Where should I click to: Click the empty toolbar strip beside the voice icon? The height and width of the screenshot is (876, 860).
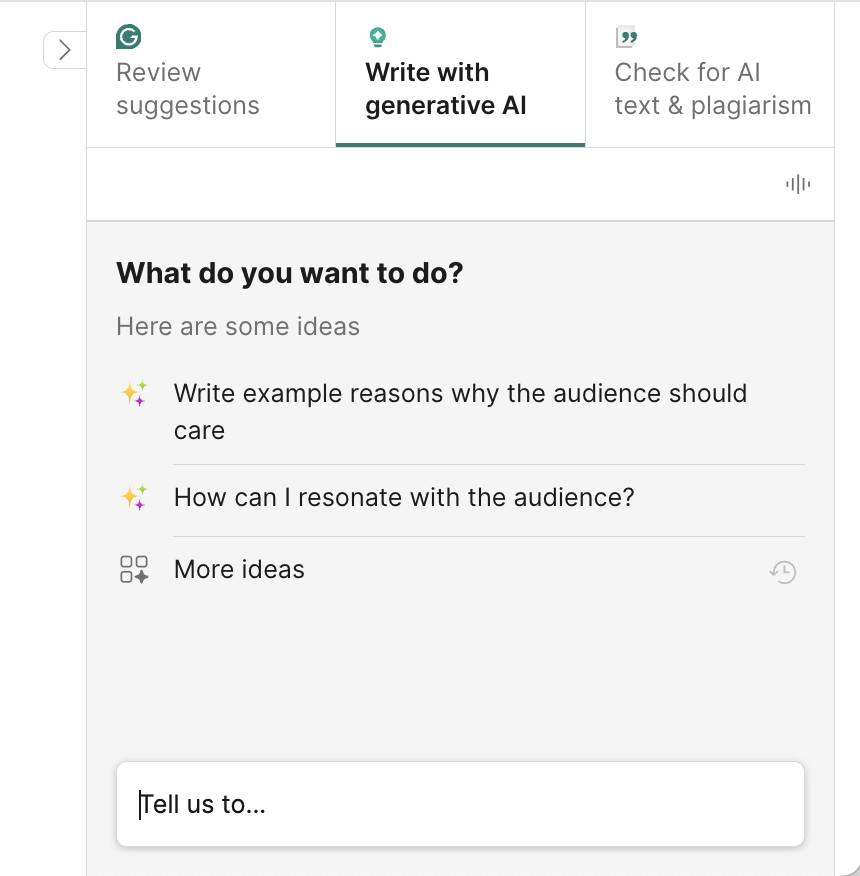click(430, 184)
